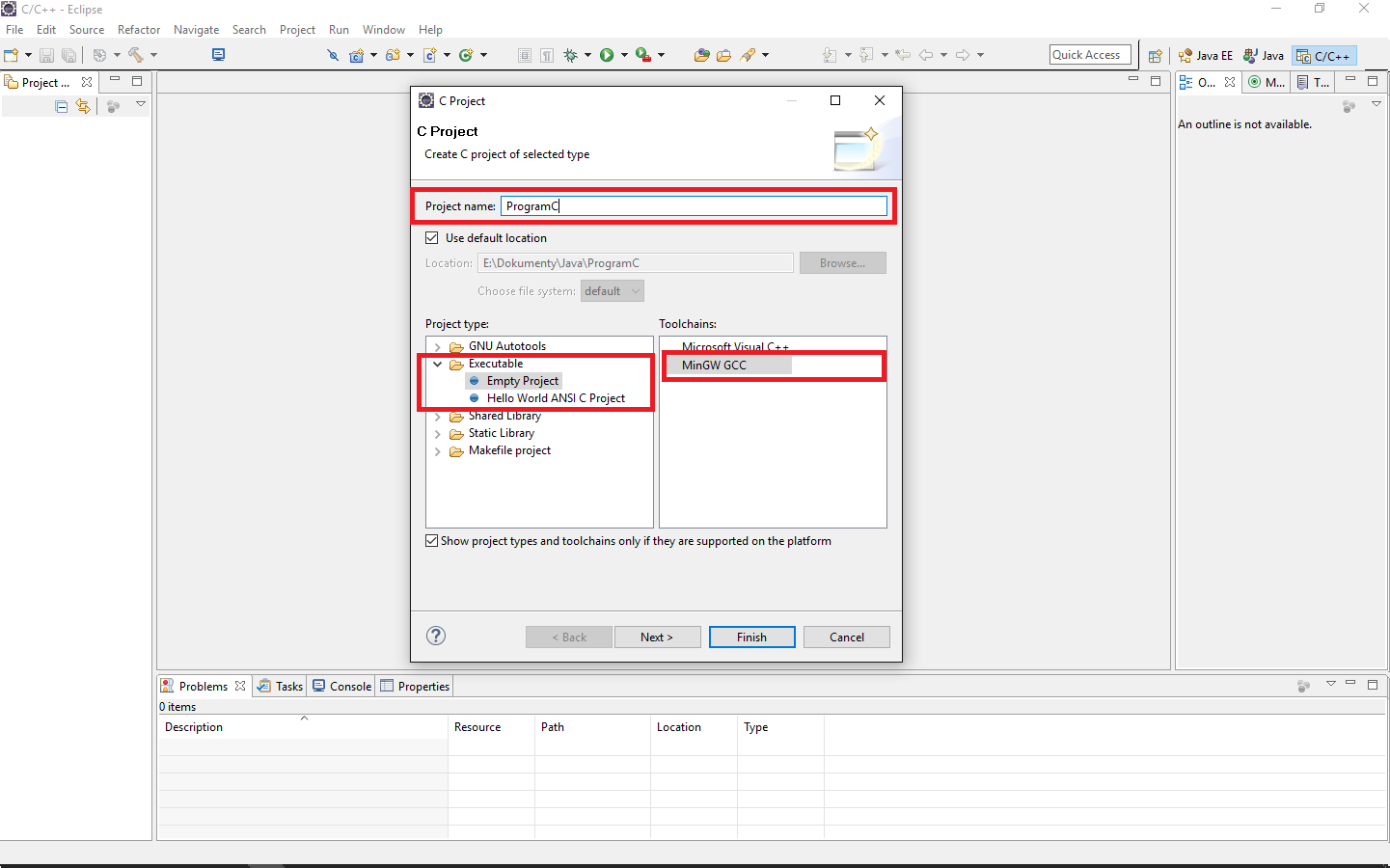Click the green Run button icon
Viewport: 1390px width, 868px height.
coord(607,55)
